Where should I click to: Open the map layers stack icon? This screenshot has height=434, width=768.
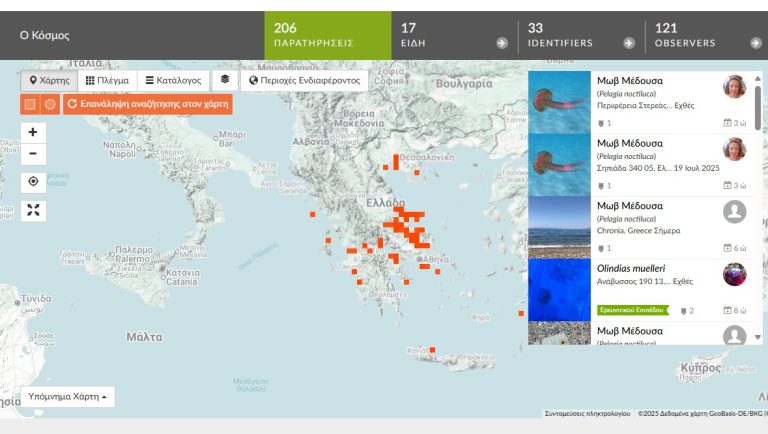(x=225, y=80)
